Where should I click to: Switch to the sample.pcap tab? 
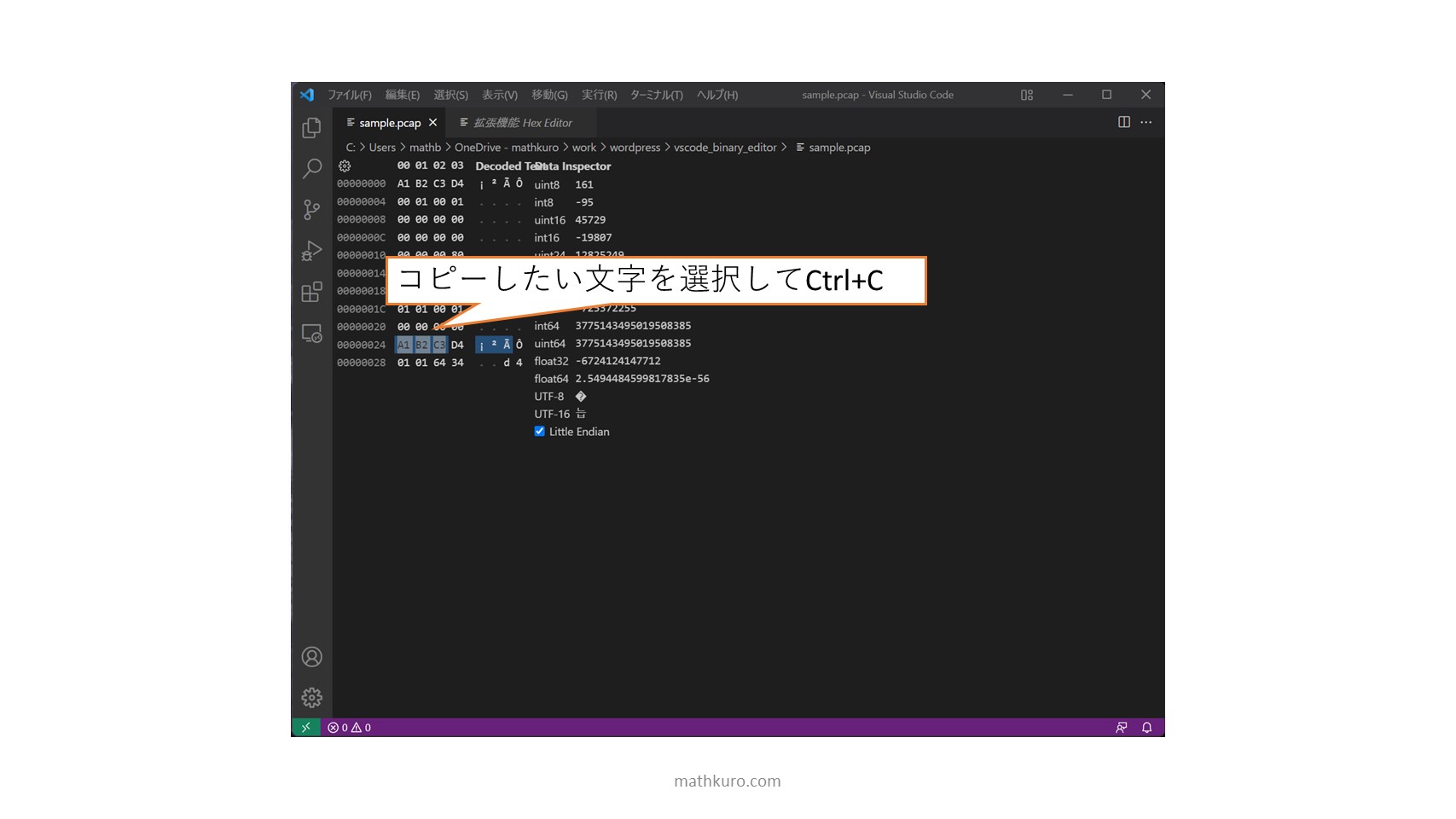390,123
